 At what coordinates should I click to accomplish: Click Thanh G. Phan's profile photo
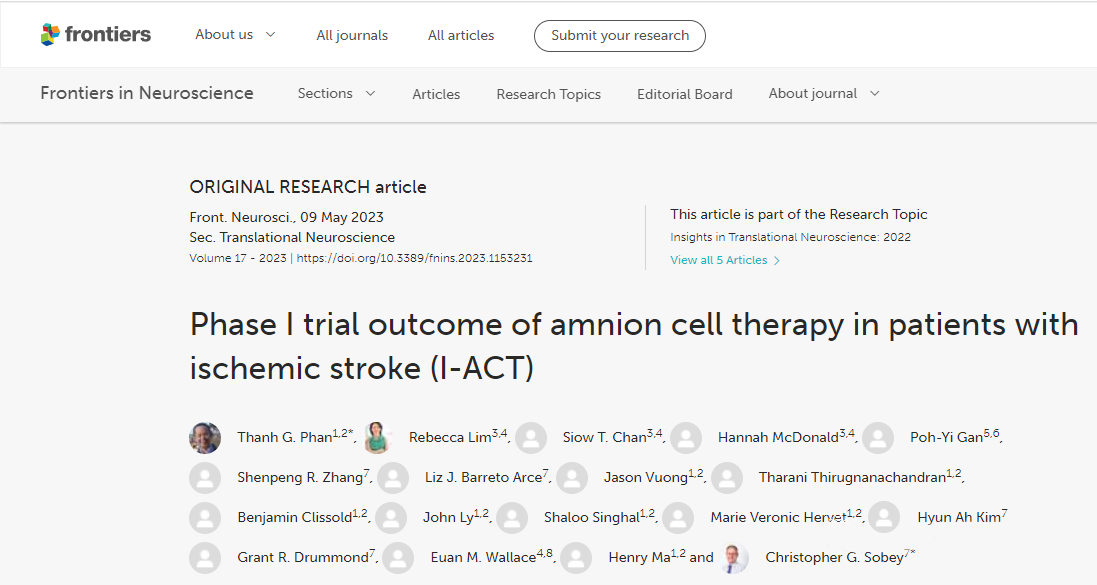[205, 437]
